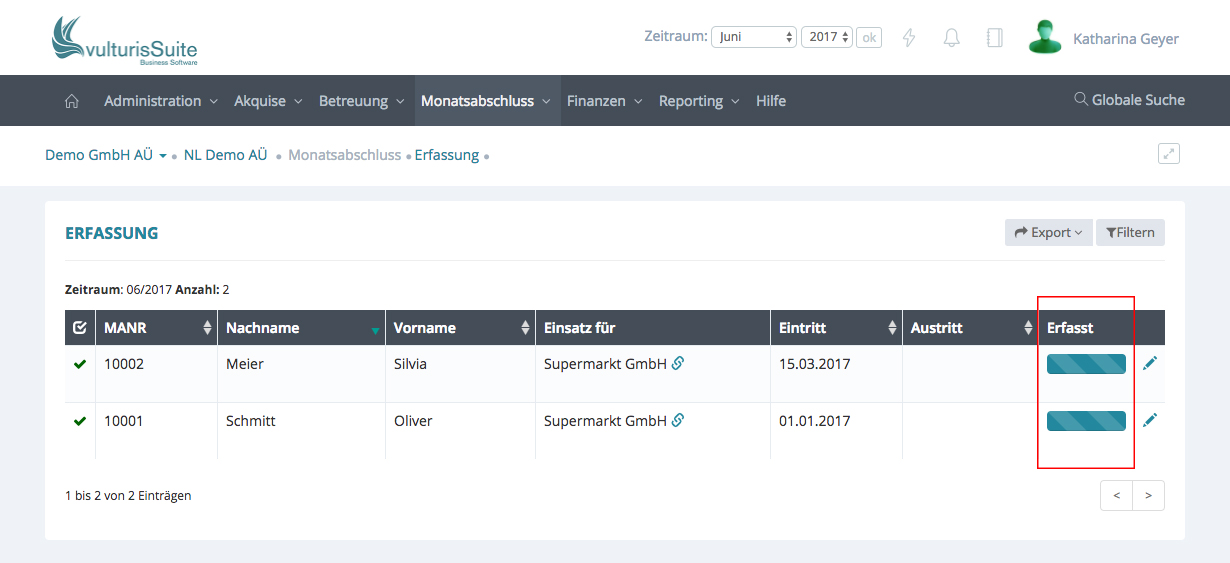
Task: Toggle the select-all checkbox in table header
Action: [x=80, y=328]
